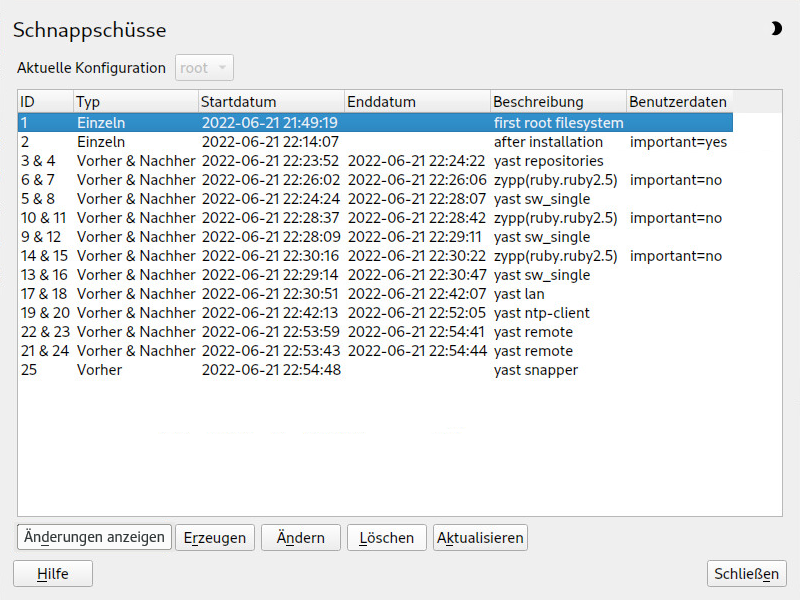This screenshot has width=800, height=600.
Task: Open the Aktuelle Konfiguration root dropdown
Action: [204, 67]
